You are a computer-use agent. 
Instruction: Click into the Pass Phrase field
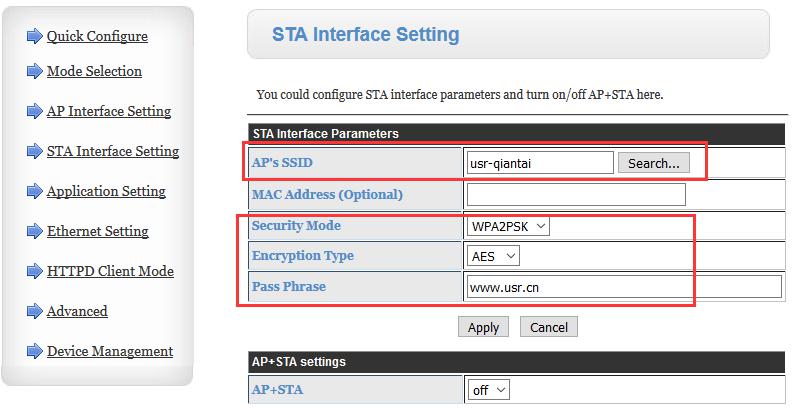point(624,287)
